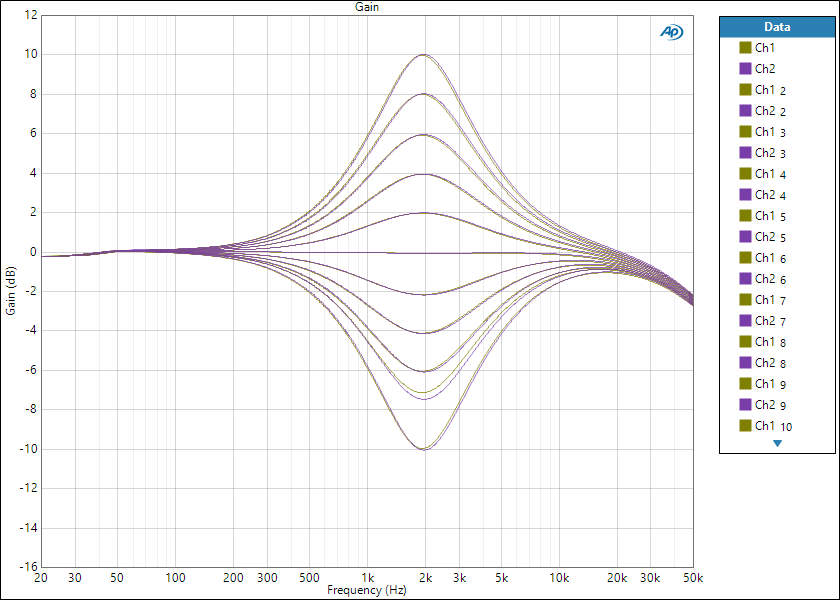Click the AP logo in the graph corner
This screenshot has height=600, width=840.
(x=671, y=32)
